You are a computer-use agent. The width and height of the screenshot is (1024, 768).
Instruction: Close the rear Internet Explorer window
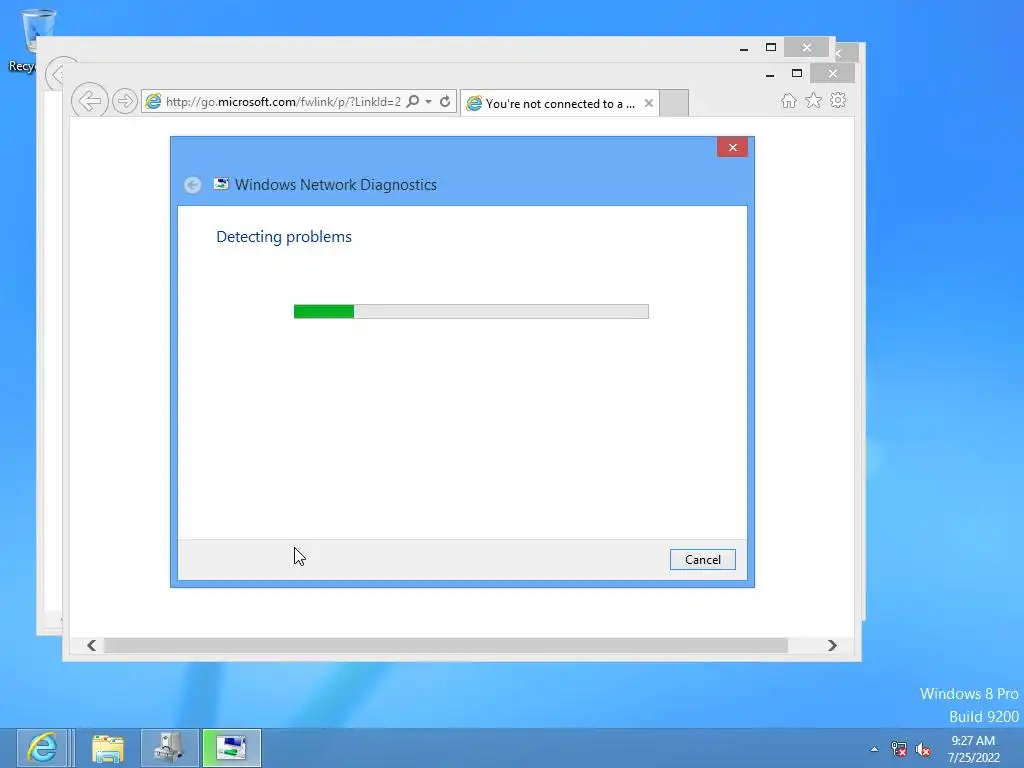(x=807, y=47)
